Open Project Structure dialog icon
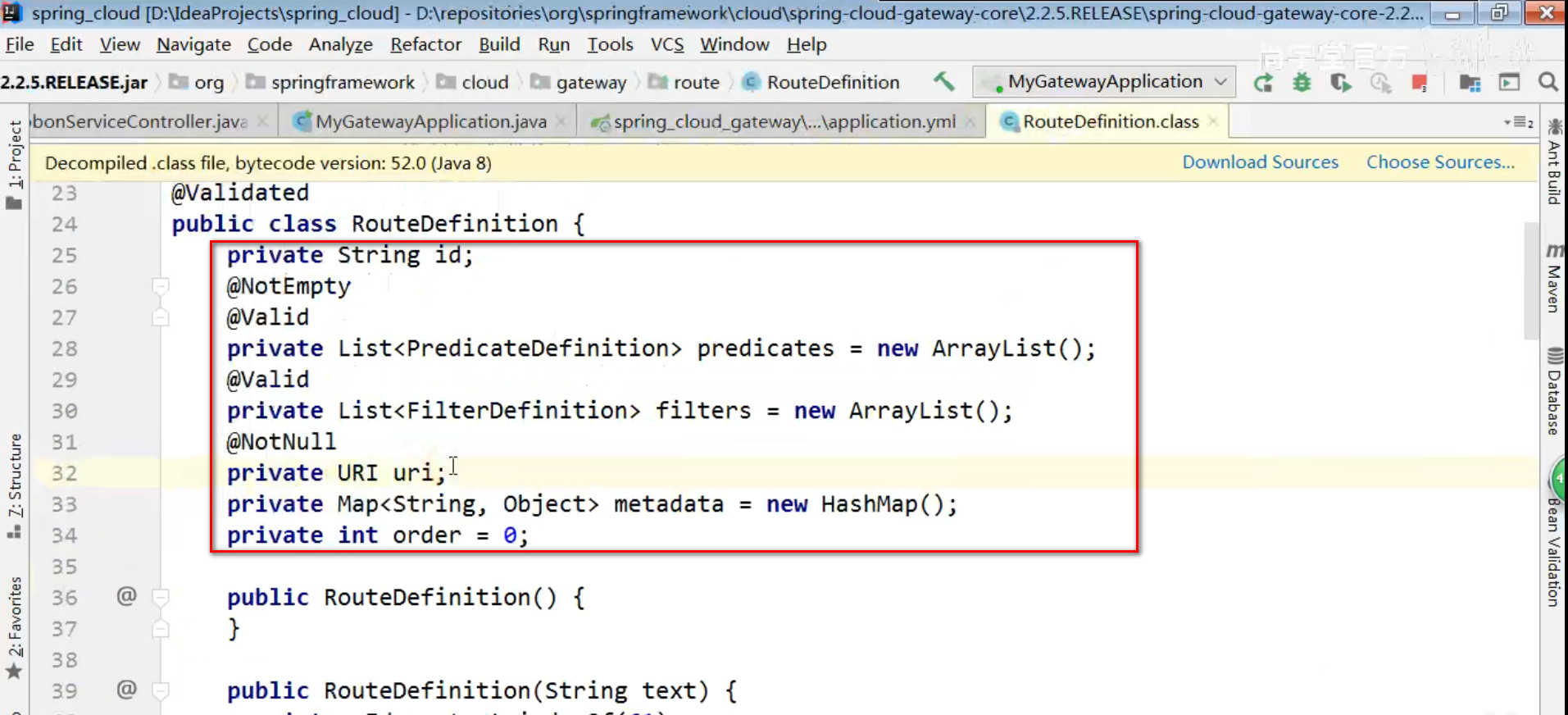The width and height of the screenshot is (1568, 715). [x=1470, y=82]
